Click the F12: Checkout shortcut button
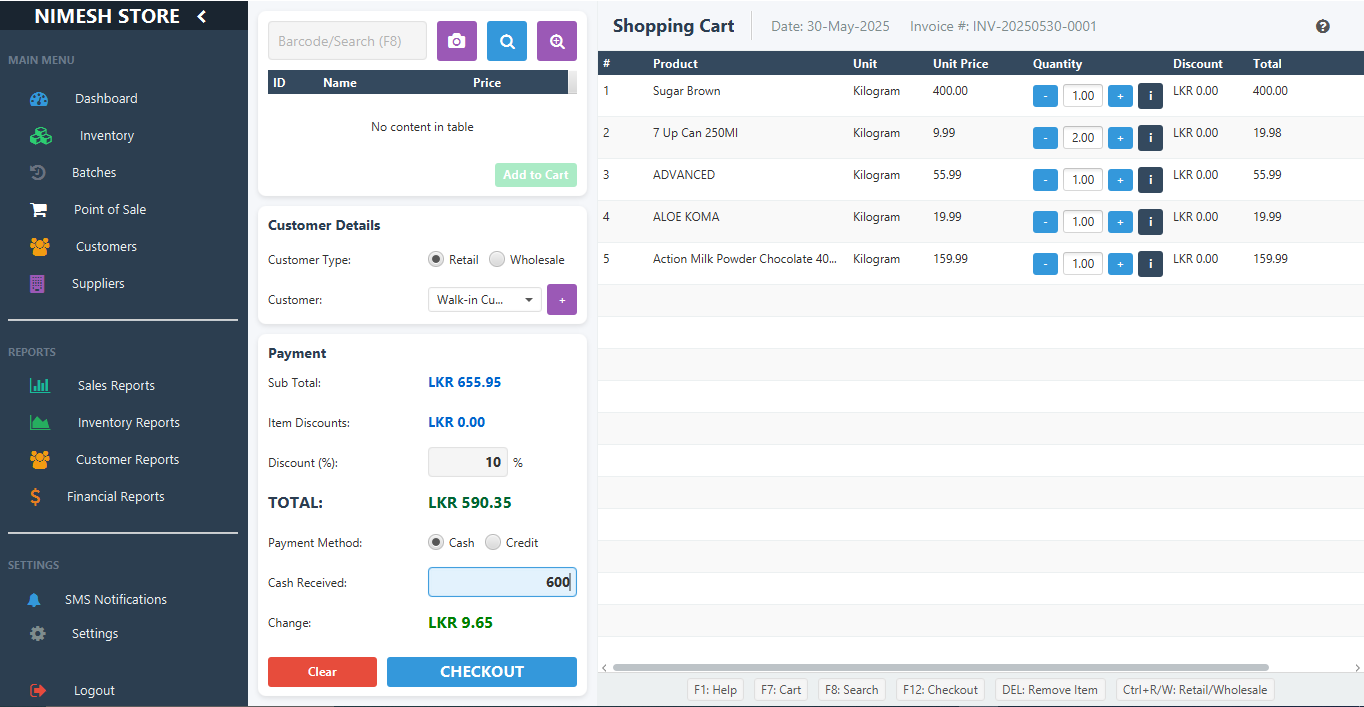The image size is (1364, 707). (940, 690)
